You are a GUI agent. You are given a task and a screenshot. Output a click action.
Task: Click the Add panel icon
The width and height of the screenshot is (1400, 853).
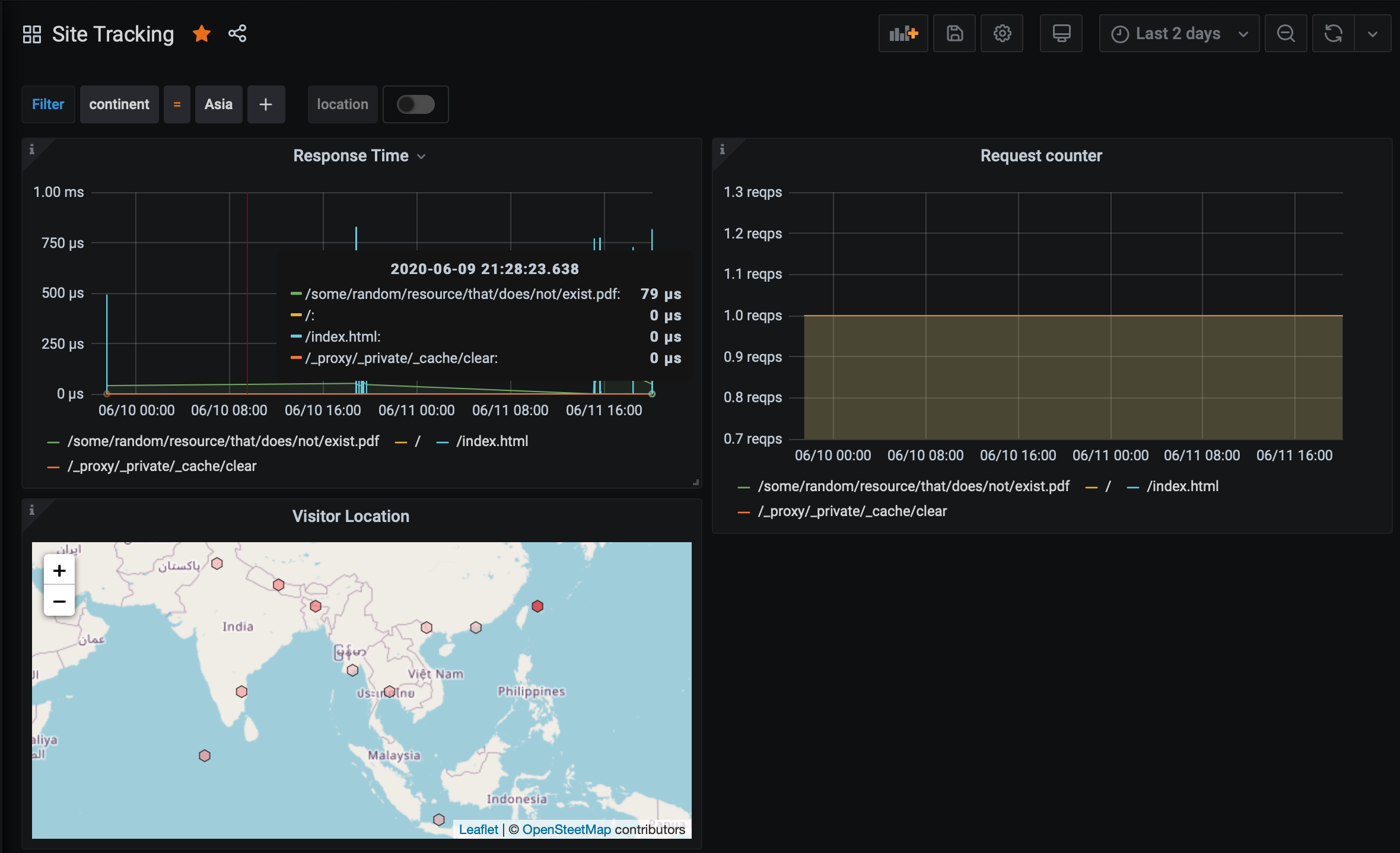click(x=903, y=34)
